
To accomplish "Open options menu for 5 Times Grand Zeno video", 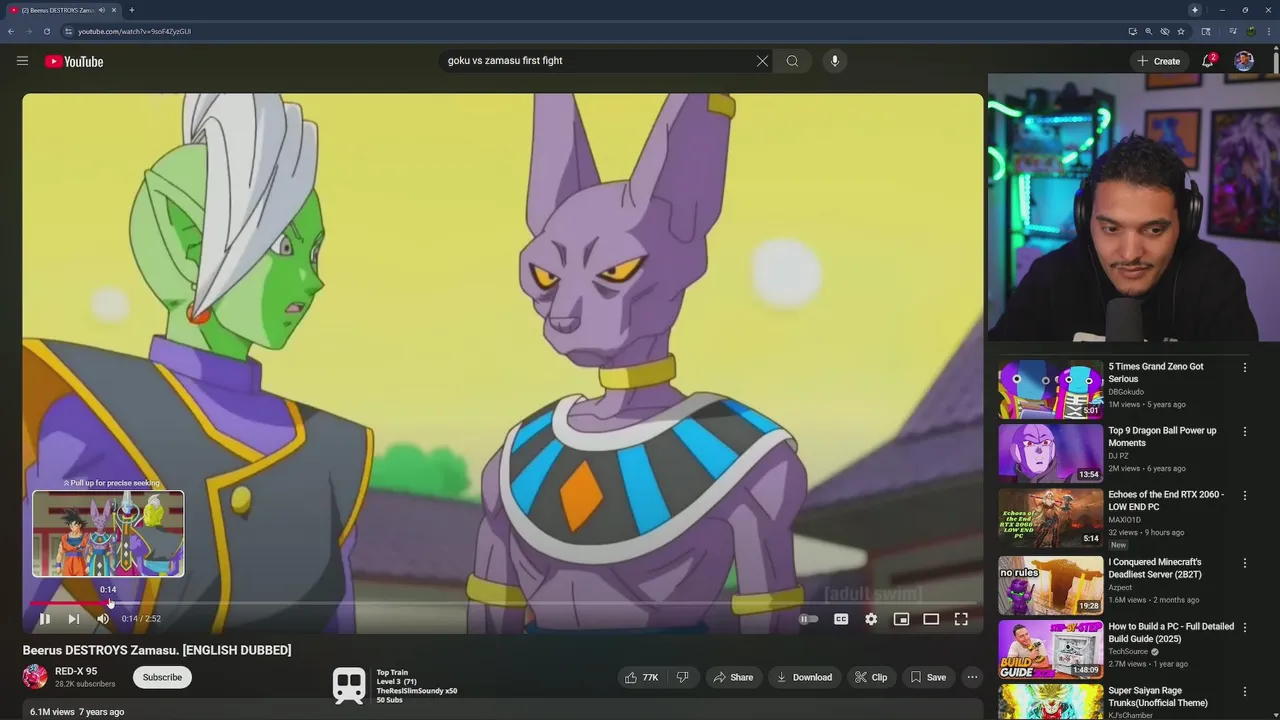I will click(x=1245, y=368).
